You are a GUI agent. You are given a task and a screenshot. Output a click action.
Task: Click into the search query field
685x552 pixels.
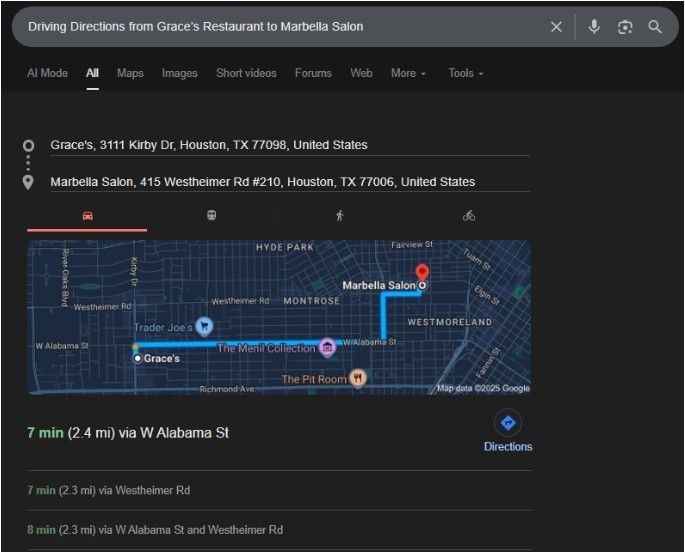(x=280, y=27)
